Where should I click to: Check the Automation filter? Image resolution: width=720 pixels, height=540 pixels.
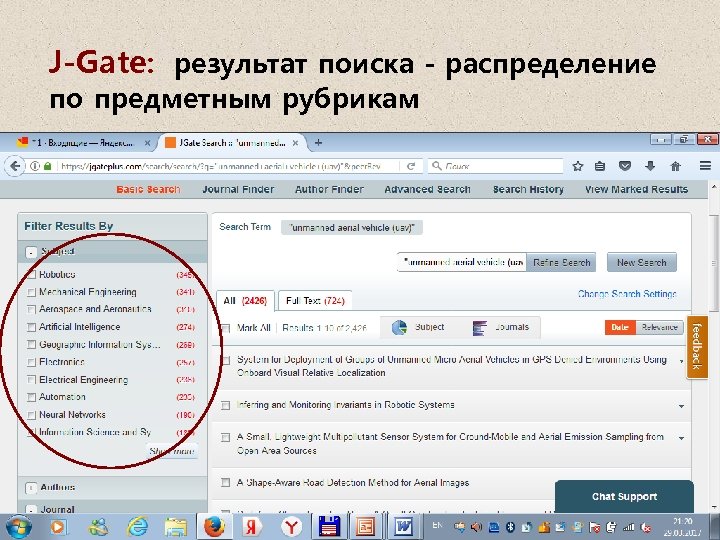(x=31, y=397)
